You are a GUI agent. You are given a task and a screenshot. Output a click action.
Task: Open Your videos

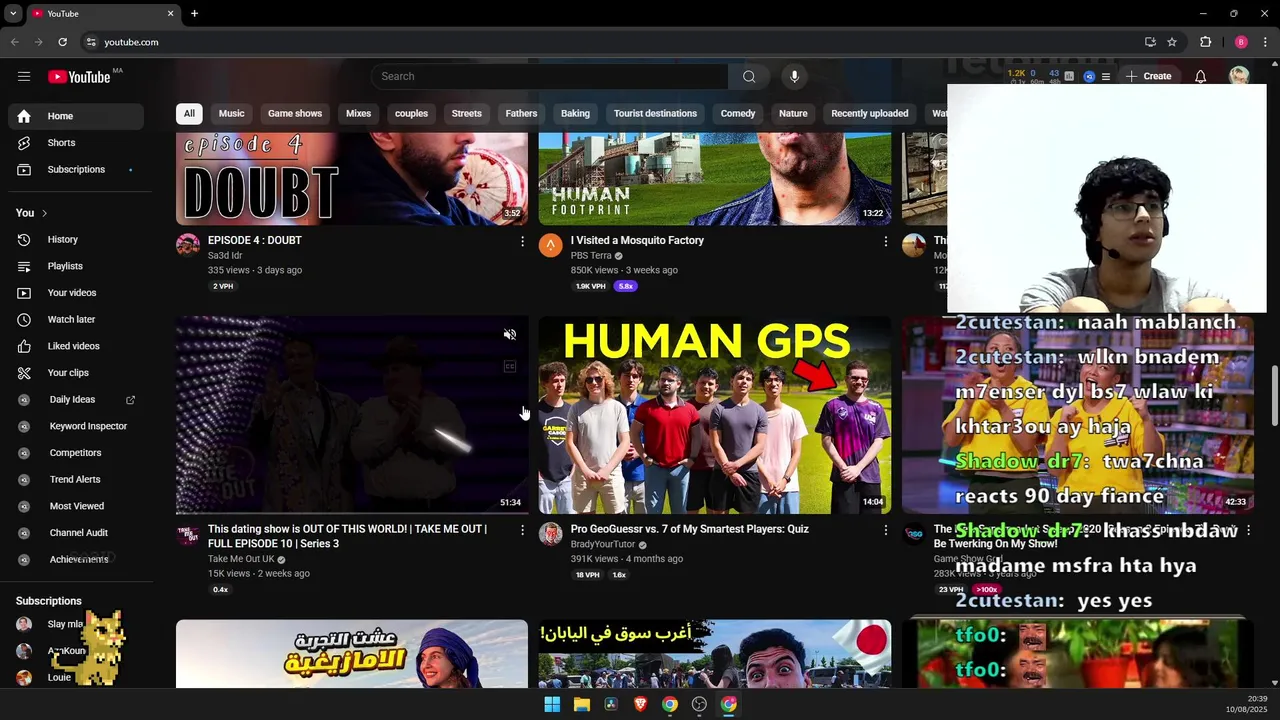click(x=76, y=293)
